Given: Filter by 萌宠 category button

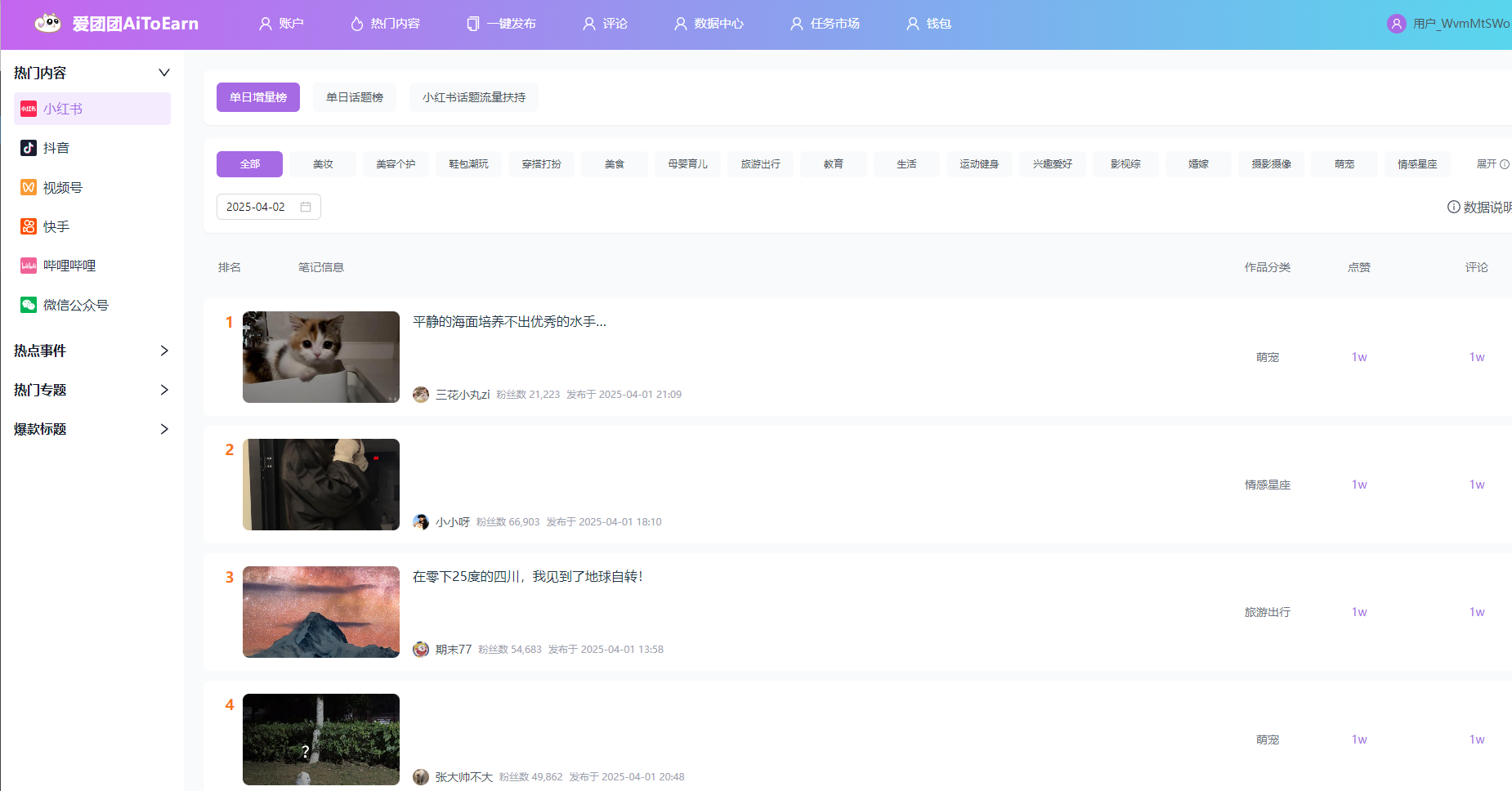Looking at the screenshot, I should (1344, 164).
